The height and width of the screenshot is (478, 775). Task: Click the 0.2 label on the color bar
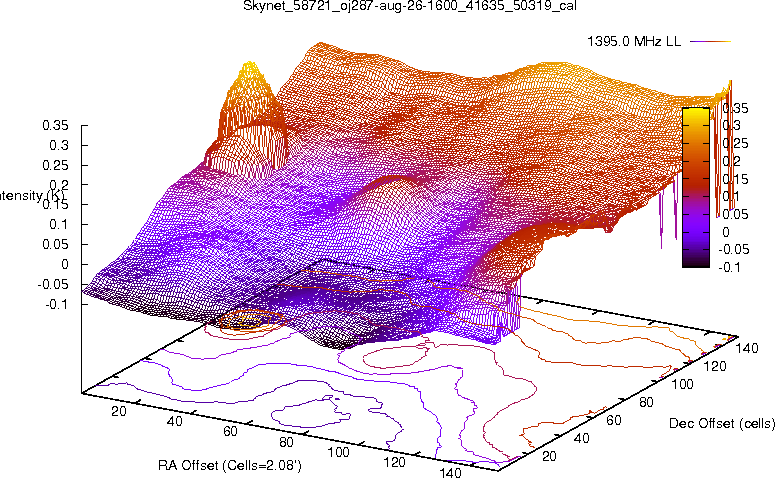(x=732, y=161)
